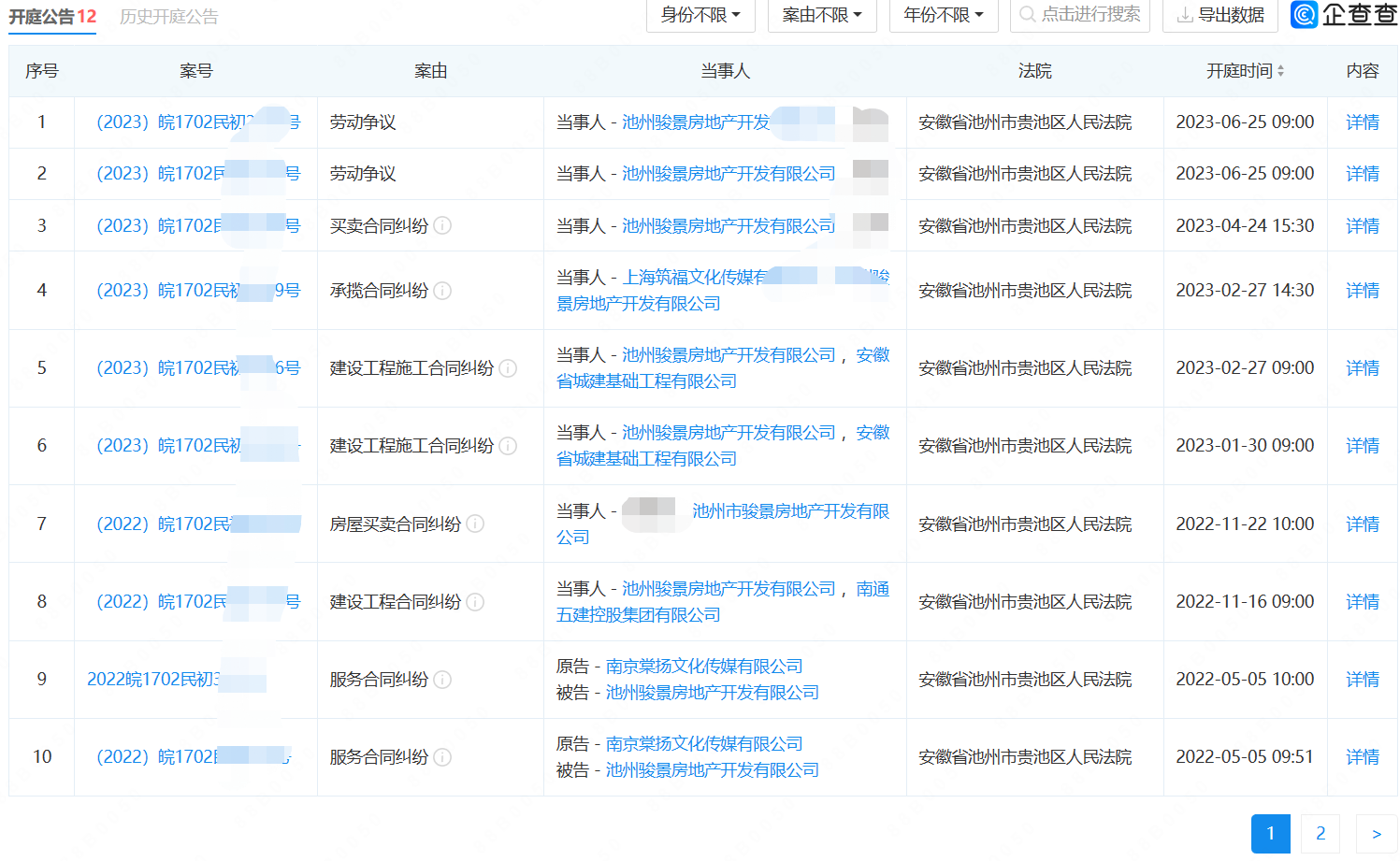Viewport: 1400px width, 861px height.
Task: Click the 2022-11-16 09:00 hearing time
Action: point(1245,602)
